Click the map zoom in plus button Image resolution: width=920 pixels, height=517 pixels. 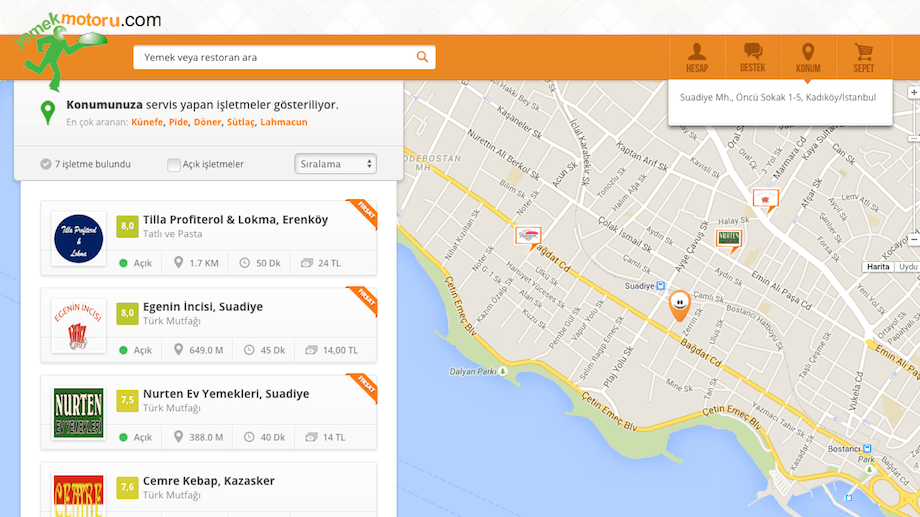click(x=914, y=93)
